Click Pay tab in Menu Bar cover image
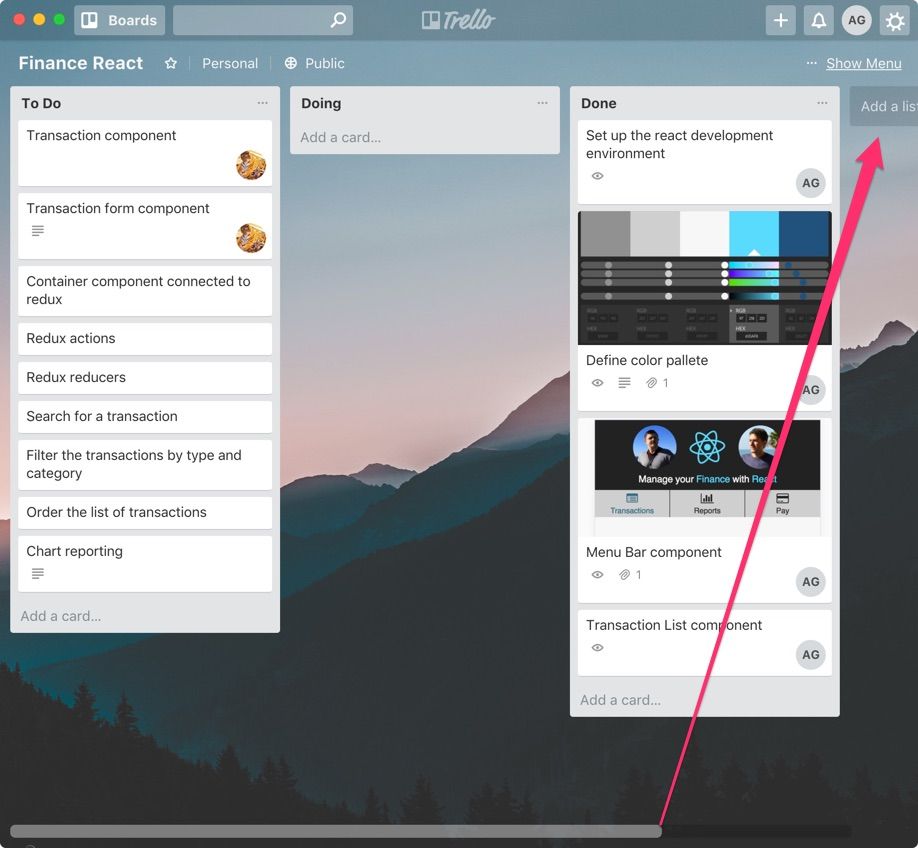Viewport: 918px width, 848px height. point(782,504)
